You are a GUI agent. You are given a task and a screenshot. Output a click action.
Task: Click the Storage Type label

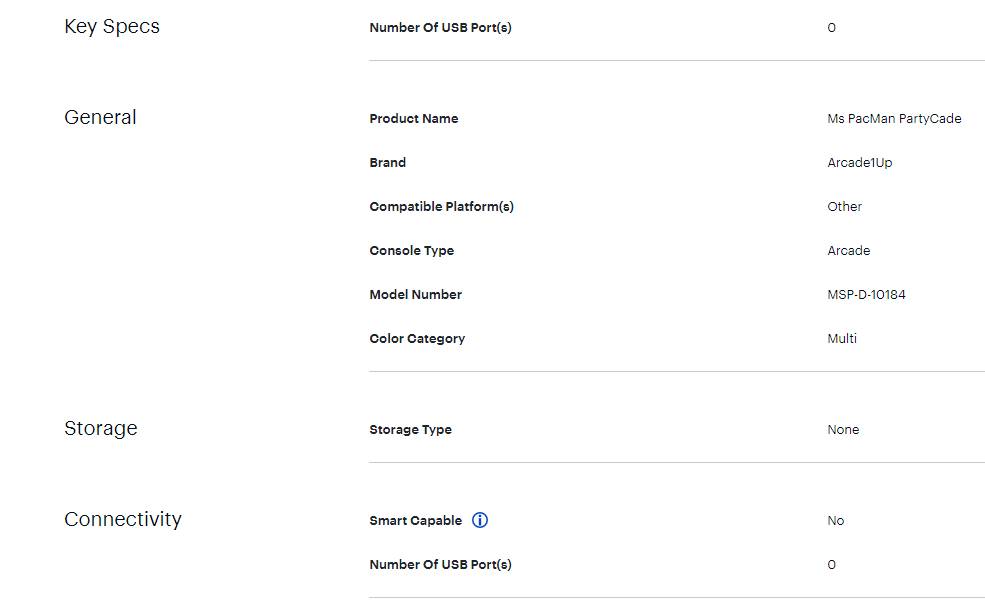410,430
